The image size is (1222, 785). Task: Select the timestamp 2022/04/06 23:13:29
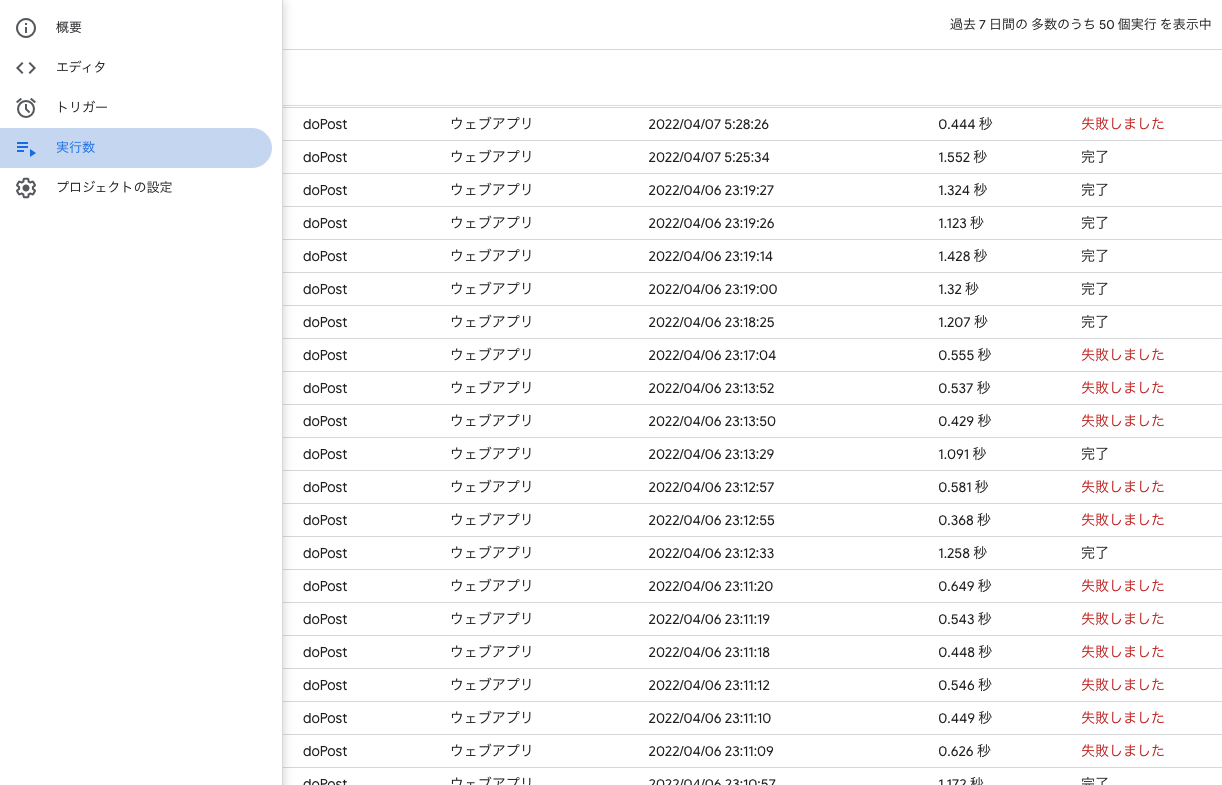[x=711, y=454]
